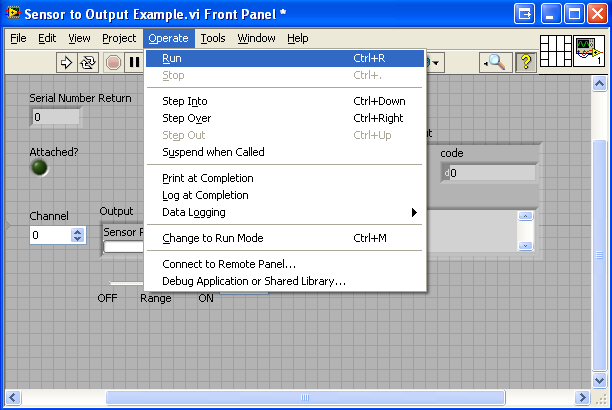Select Run from Operate menu
612x410 pixels.
(284, 58)
